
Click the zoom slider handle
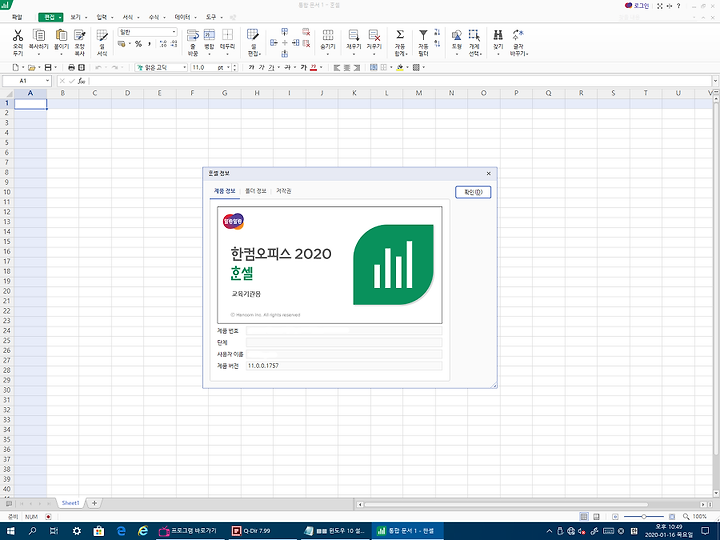click(644, 517)
